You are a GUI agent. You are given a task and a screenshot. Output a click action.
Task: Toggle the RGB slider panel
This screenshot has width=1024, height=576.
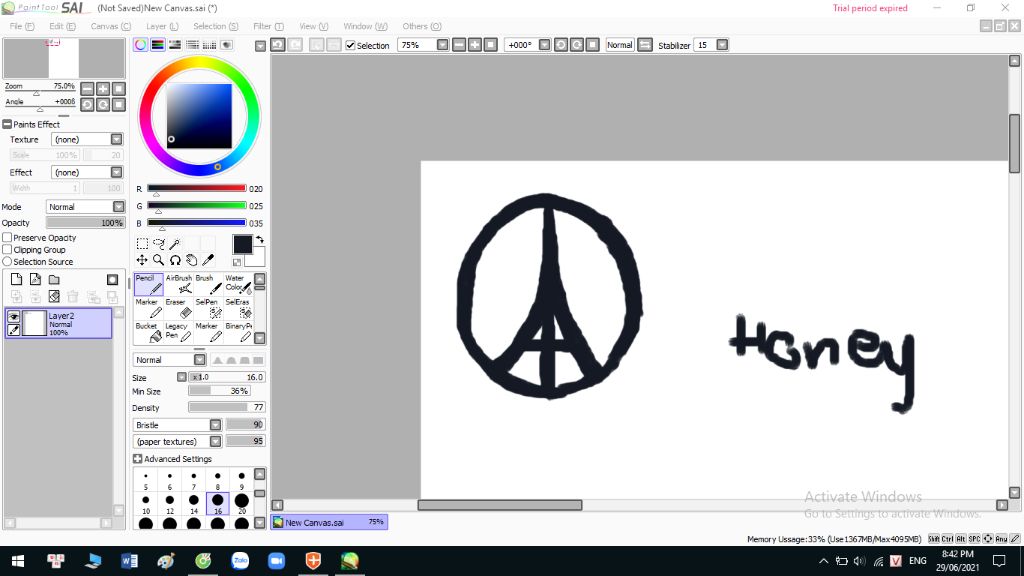pos(157,45)
